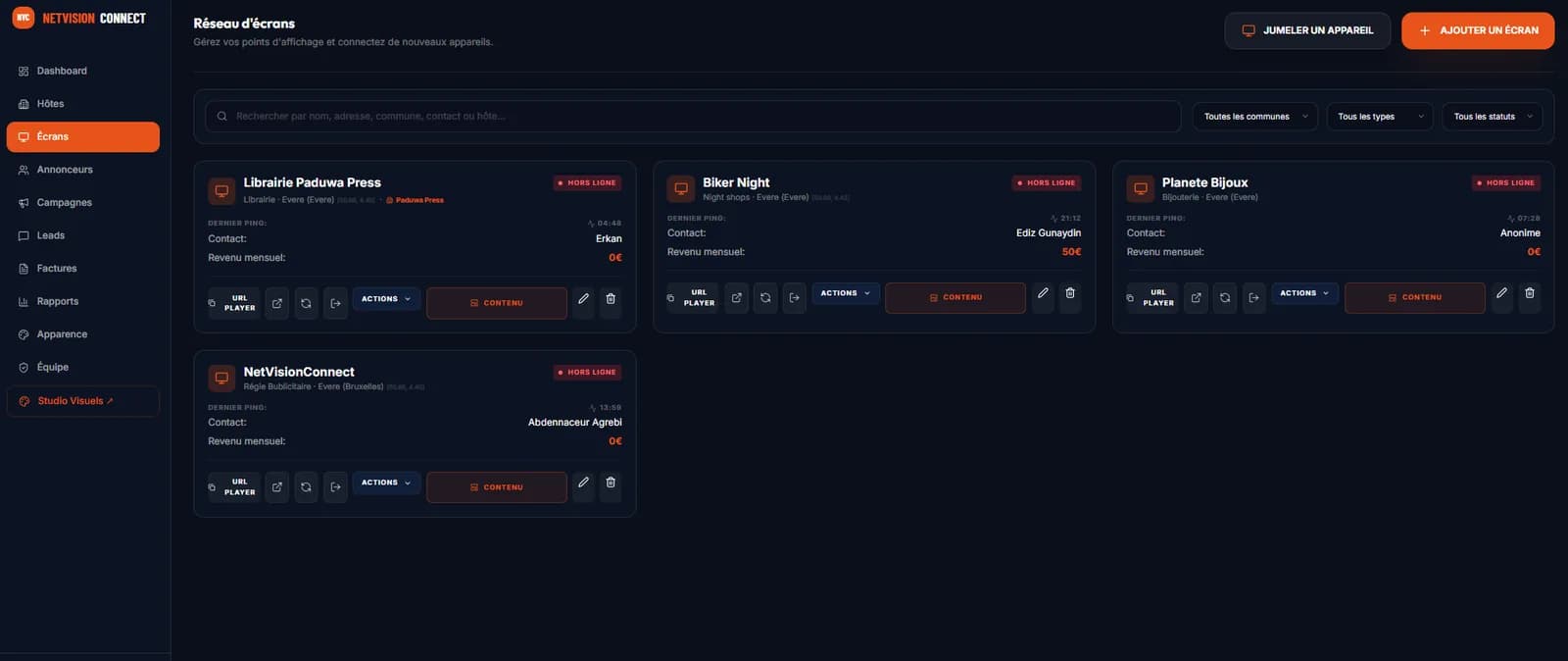Delete Biker Night with trash icon

[x=1070, y=293]
